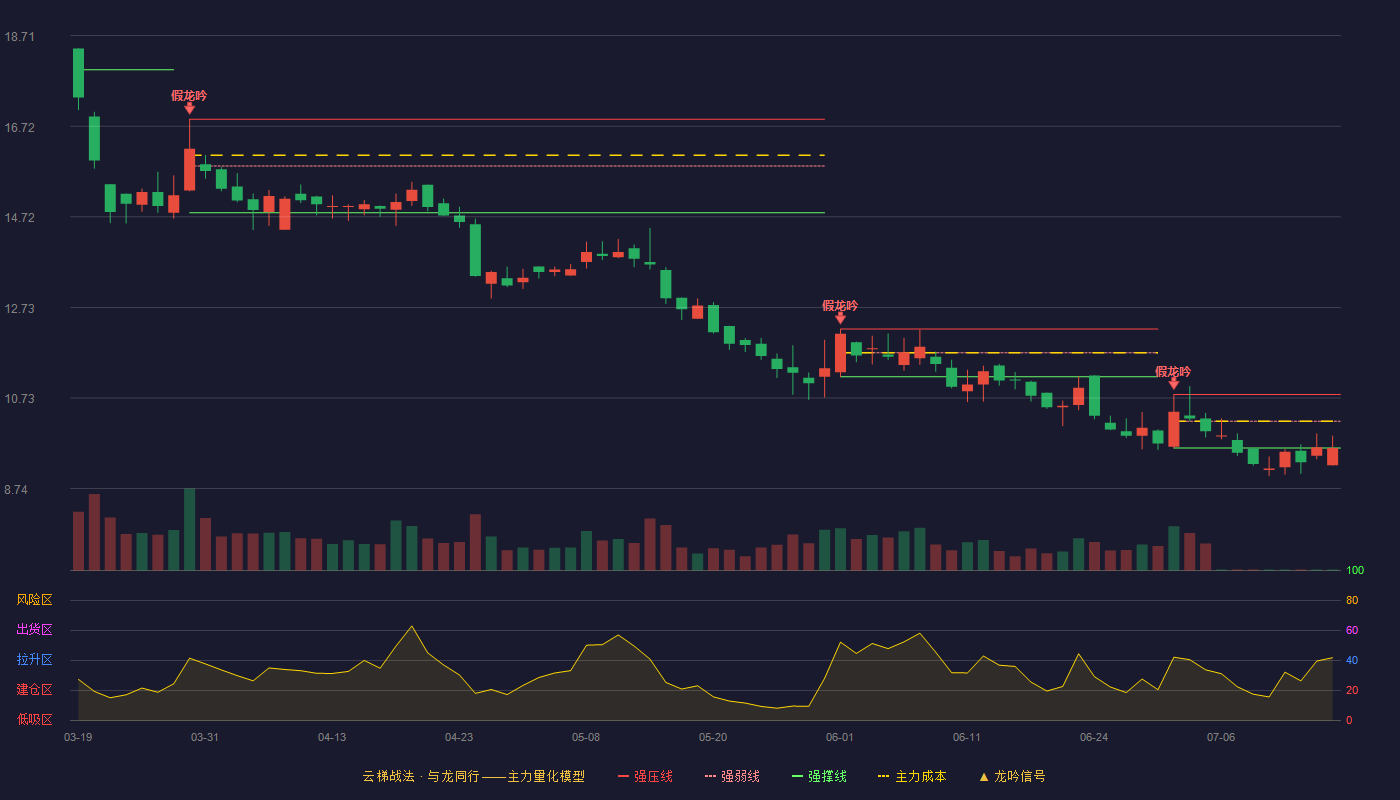This screenshot has width=1400, height=800.
Task: Click the red line icon beside 强压线
Action: click(624, 777)
